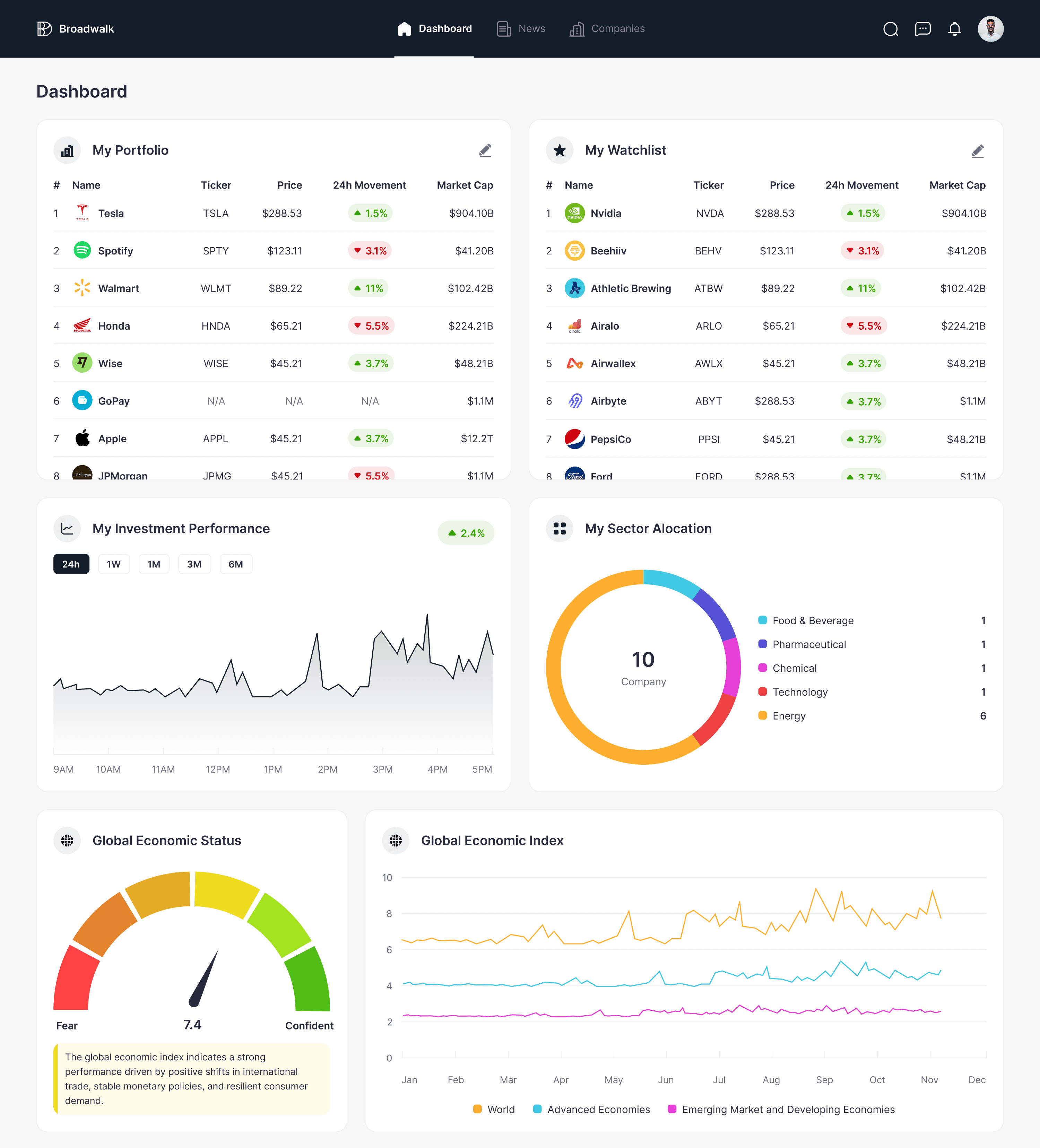Click the GoPay logo icon

pos(83,401)
